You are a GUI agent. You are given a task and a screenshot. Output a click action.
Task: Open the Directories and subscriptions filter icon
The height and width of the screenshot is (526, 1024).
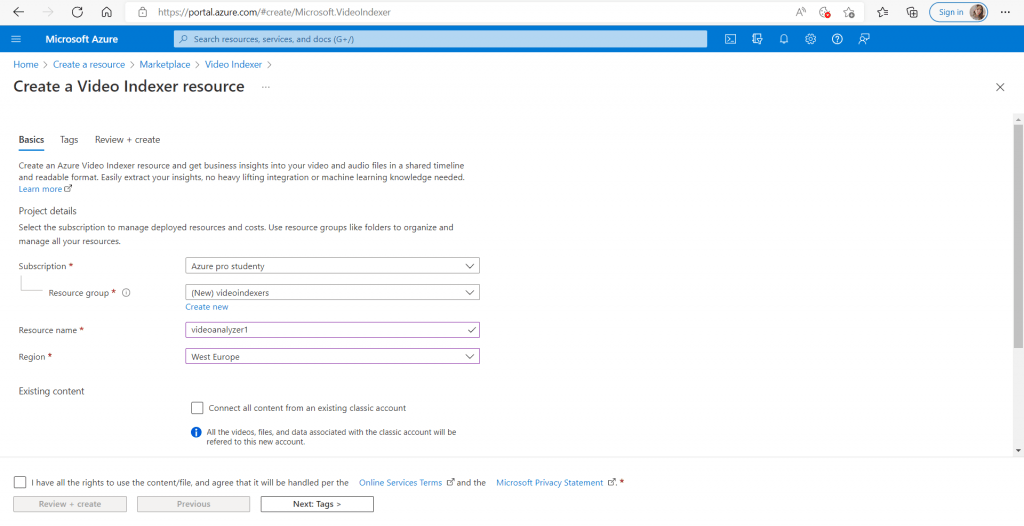757,39
